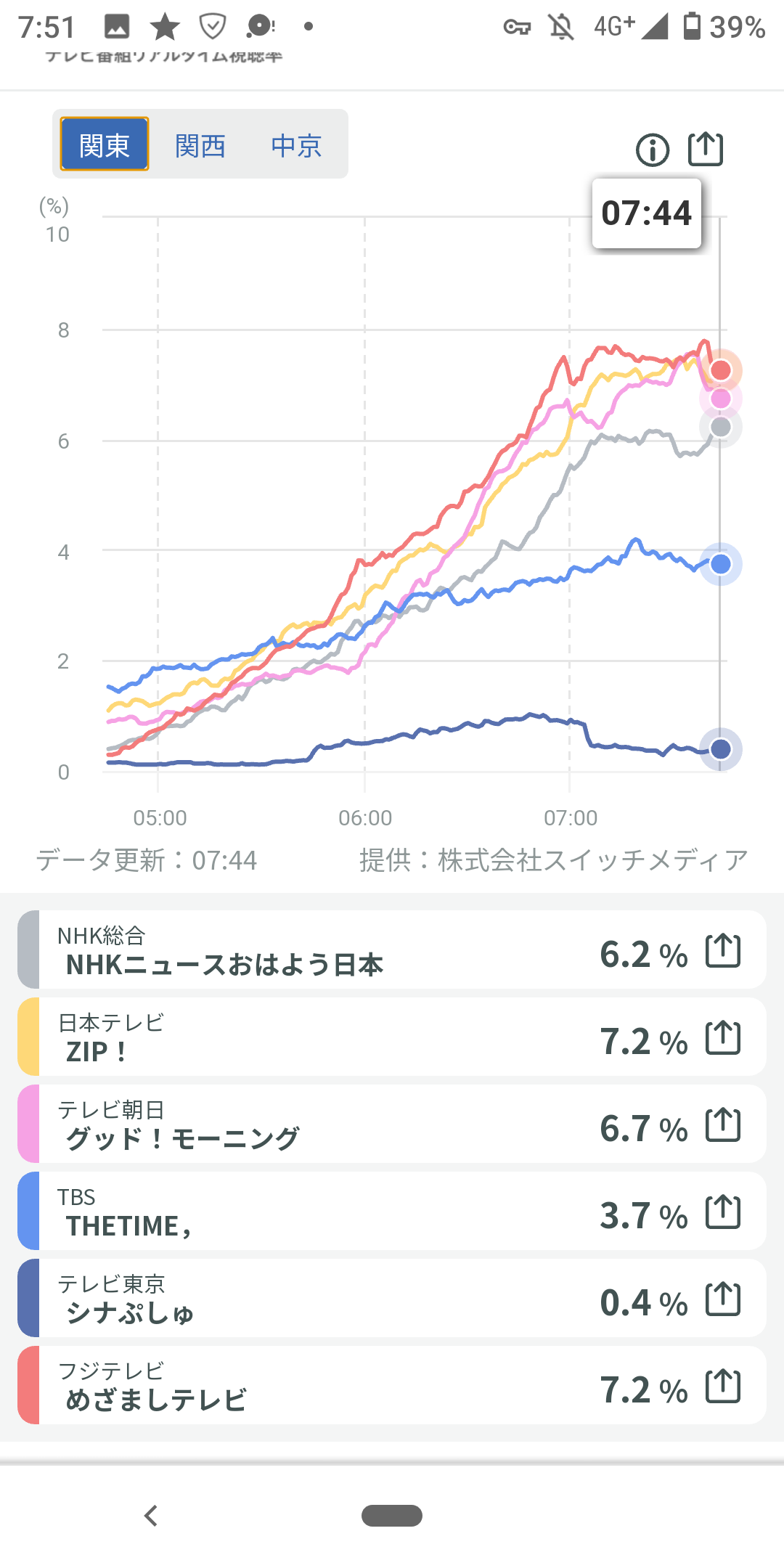Tap the info icon above chart
Screen dimensions: 784x1568
point(652,150)
